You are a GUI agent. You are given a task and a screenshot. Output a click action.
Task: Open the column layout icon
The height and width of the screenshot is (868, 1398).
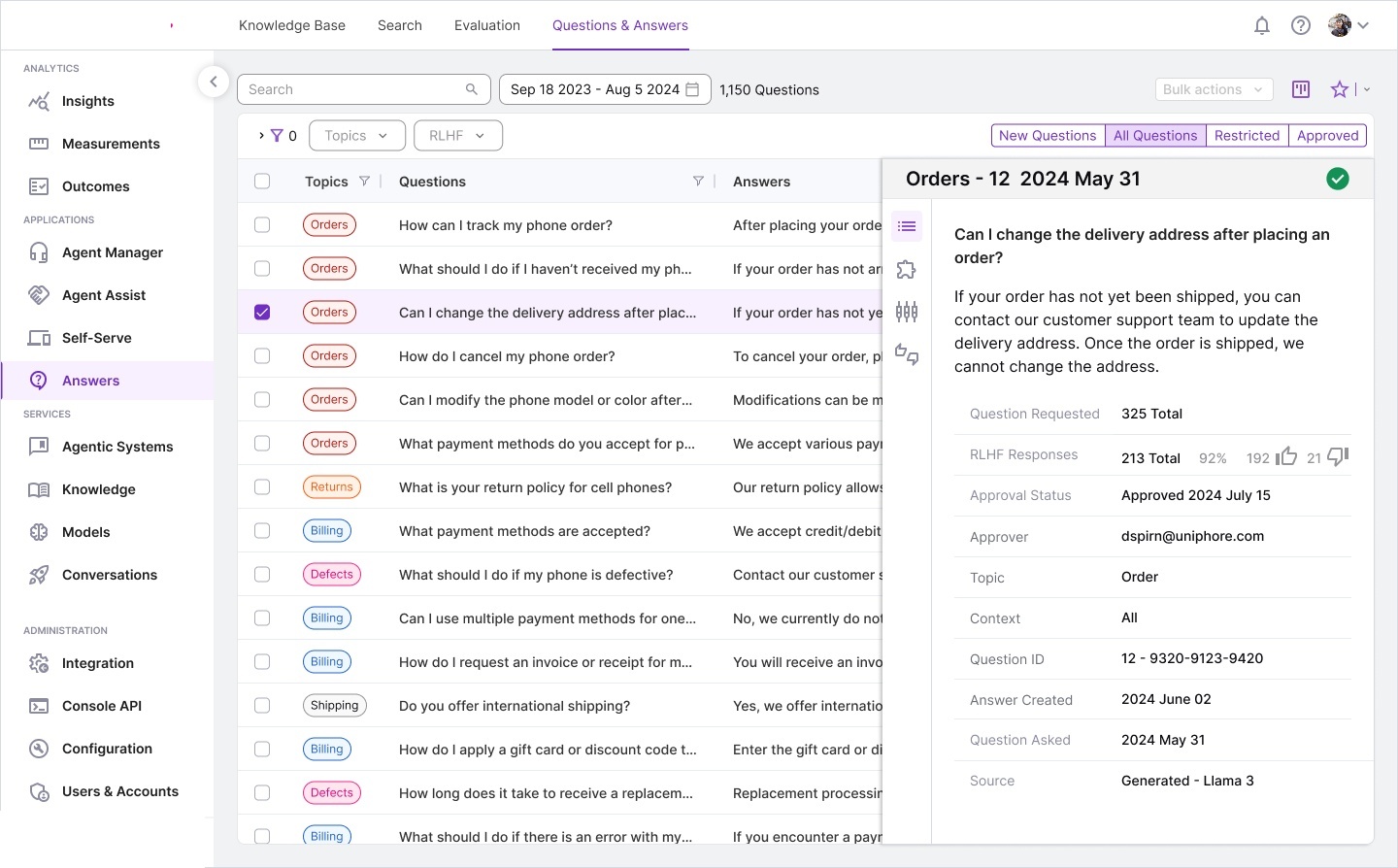[1301, 89]
